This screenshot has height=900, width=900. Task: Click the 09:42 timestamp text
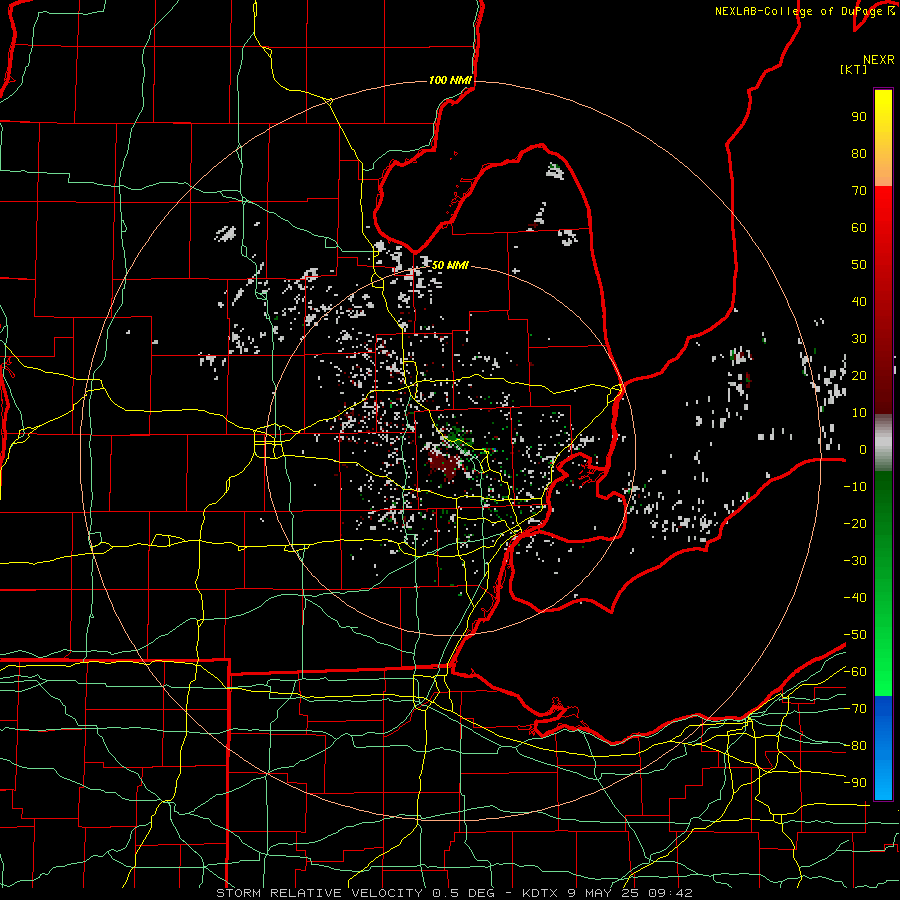670,893
